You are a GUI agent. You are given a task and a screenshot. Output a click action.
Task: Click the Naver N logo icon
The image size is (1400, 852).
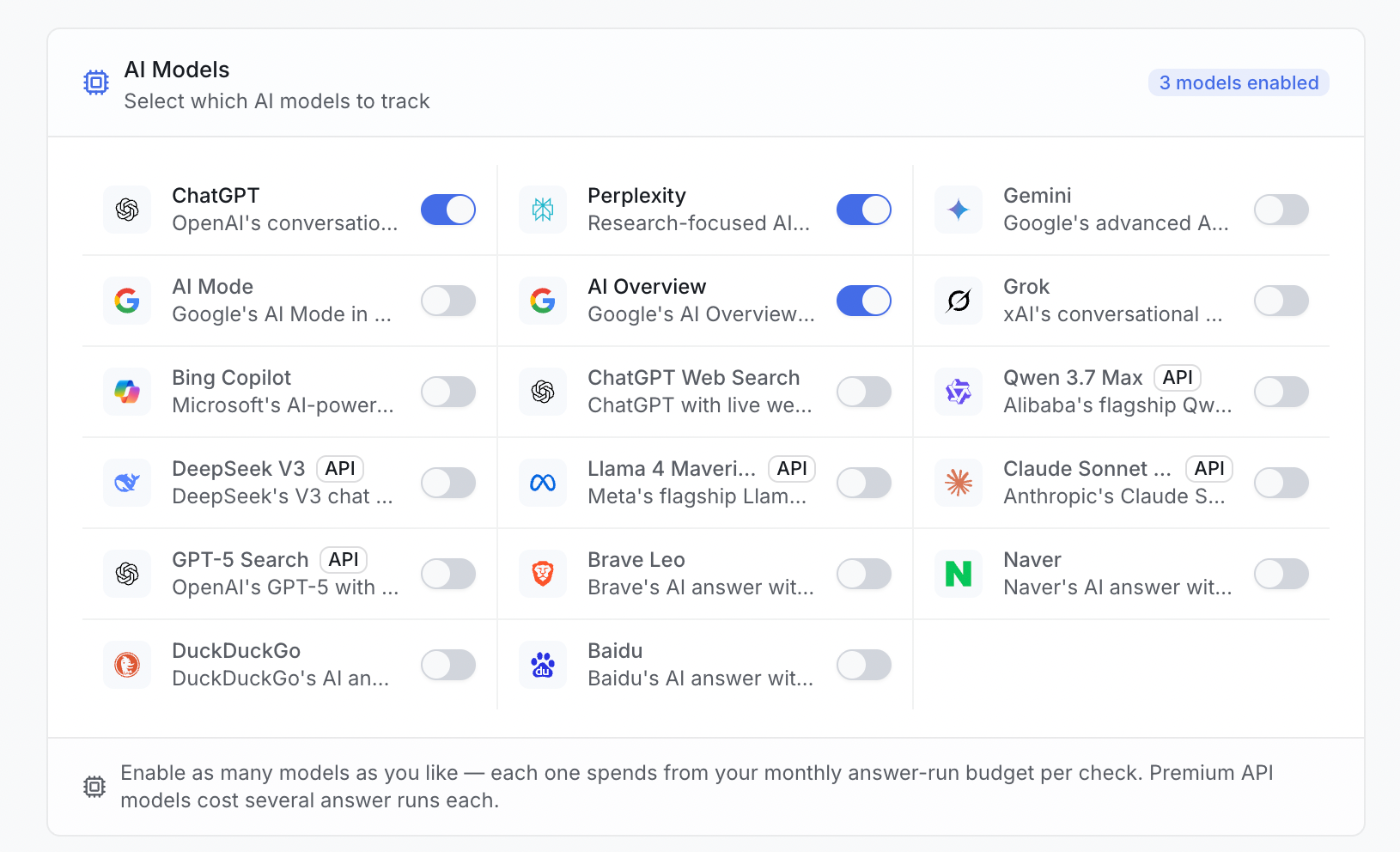959,574
